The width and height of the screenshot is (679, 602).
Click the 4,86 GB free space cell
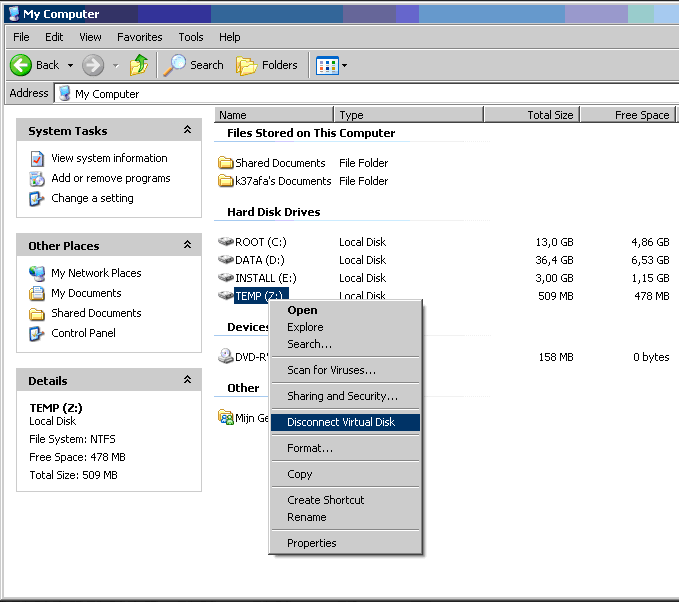(x=650, y=242)
